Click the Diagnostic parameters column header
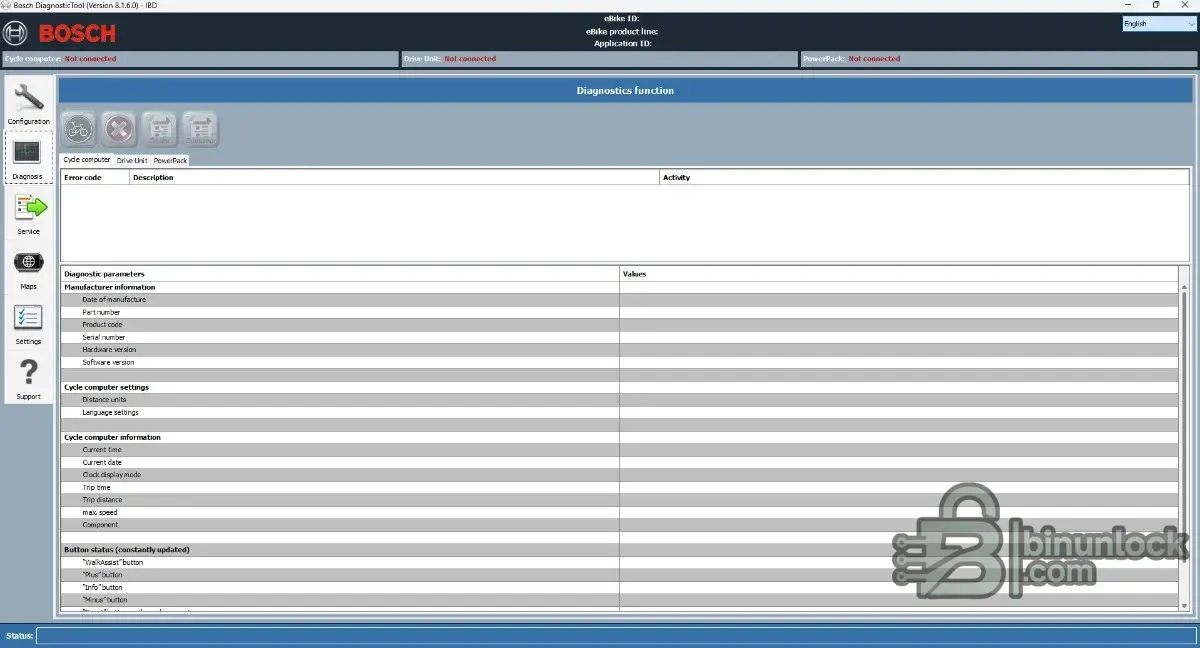1200x648 pixels. pos(340,273)
